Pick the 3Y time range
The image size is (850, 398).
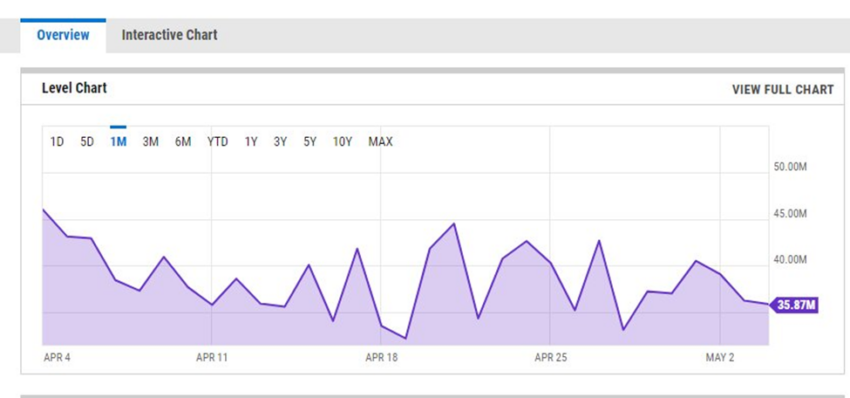[280, 142]
